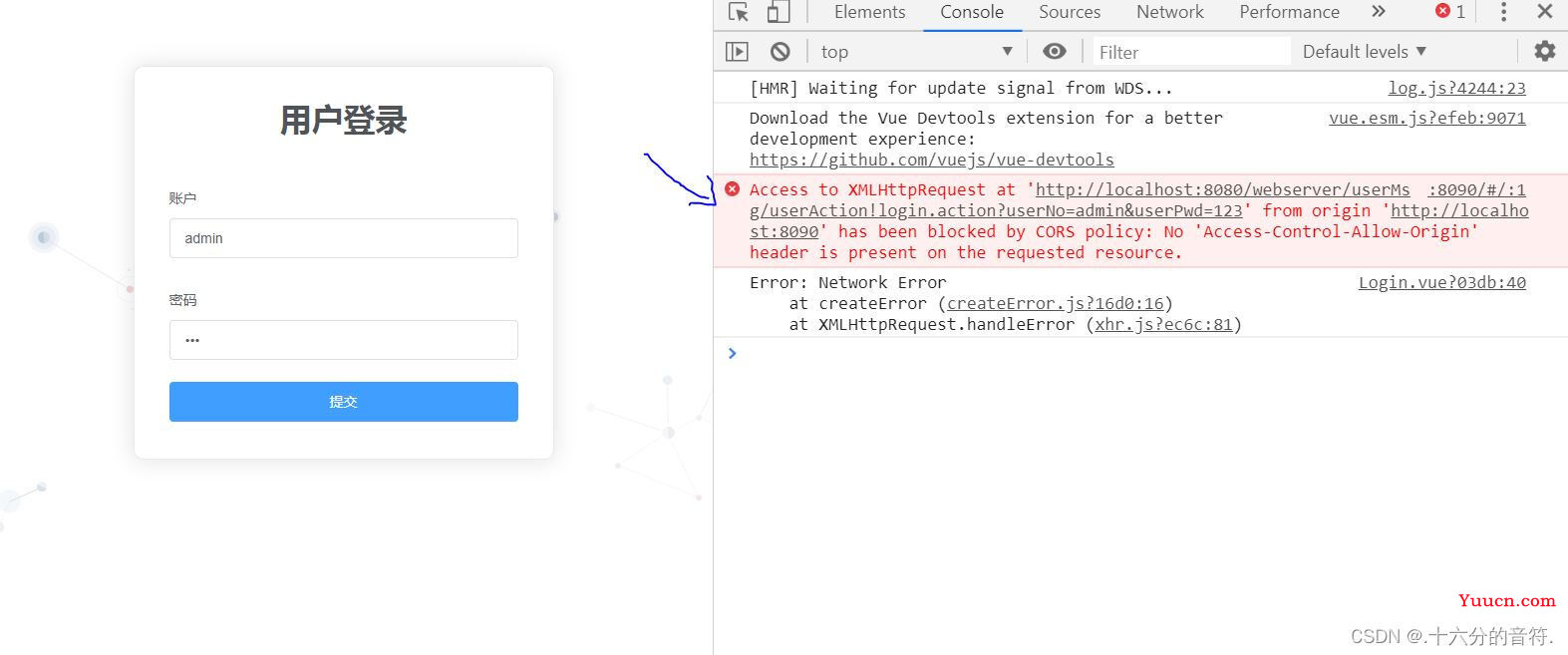Switch to the Elements tab
This screenshot has height=655, width=1568.
(869, 12)
